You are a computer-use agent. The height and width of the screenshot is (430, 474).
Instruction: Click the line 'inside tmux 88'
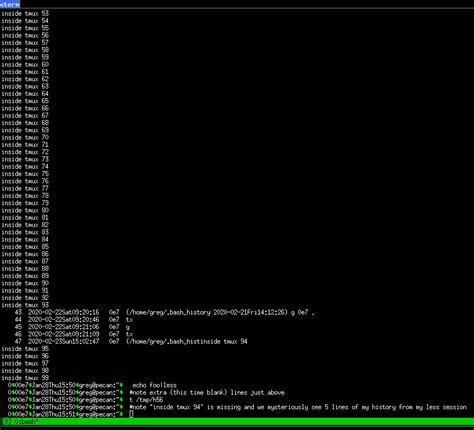coord(25,269)
